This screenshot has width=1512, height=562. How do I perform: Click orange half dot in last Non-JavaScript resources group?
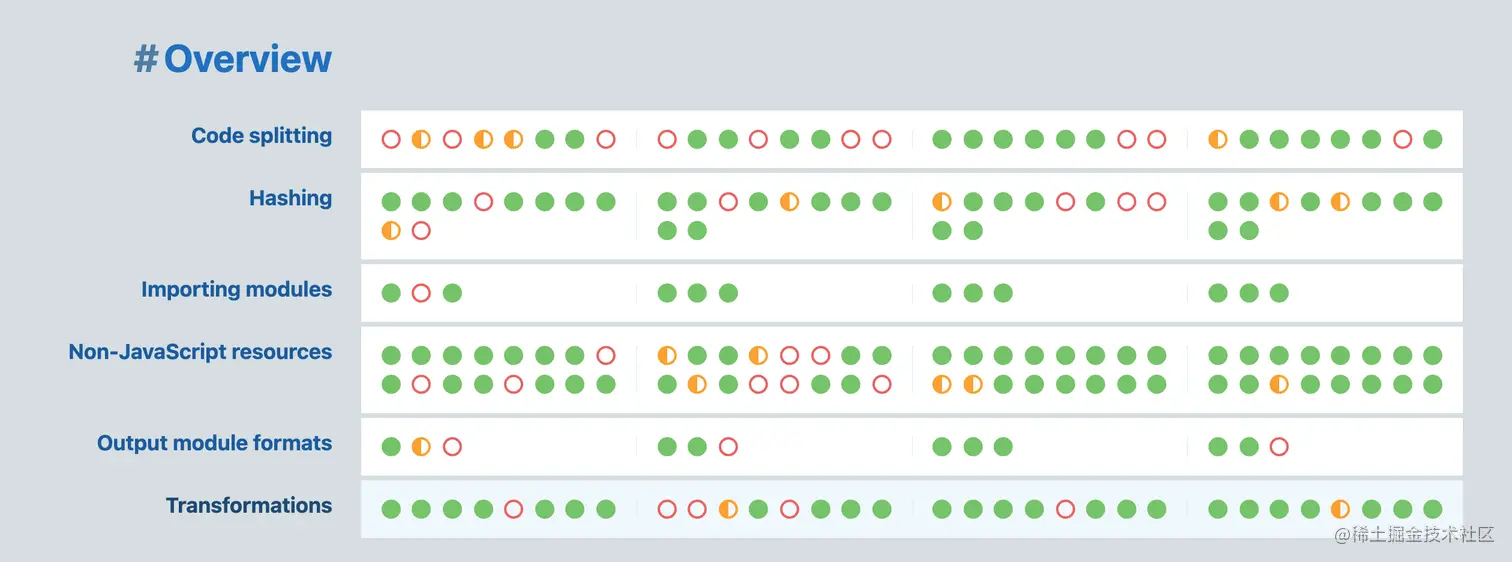tap(1279, 384)
